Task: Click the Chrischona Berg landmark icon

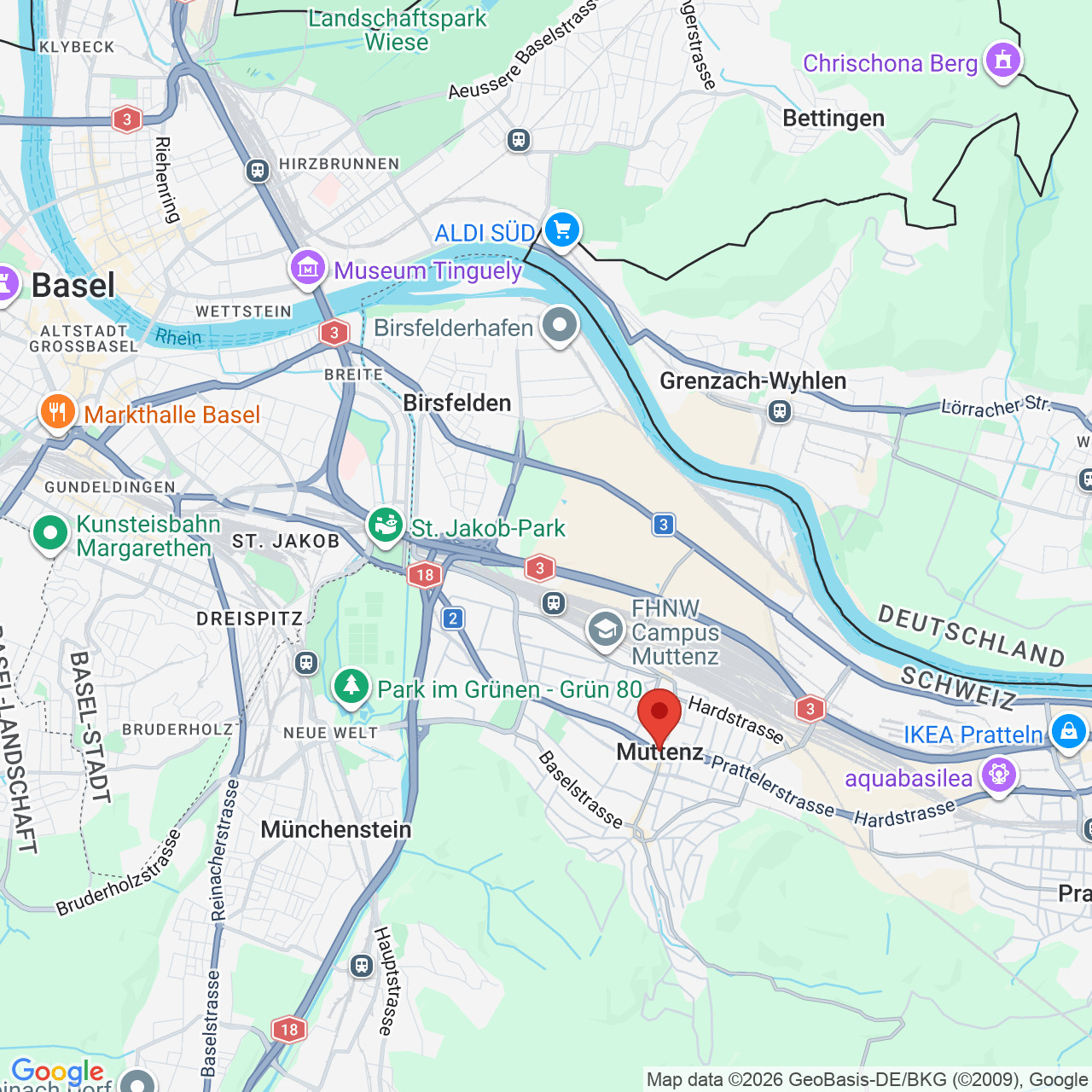Action: click(1003, 61)
